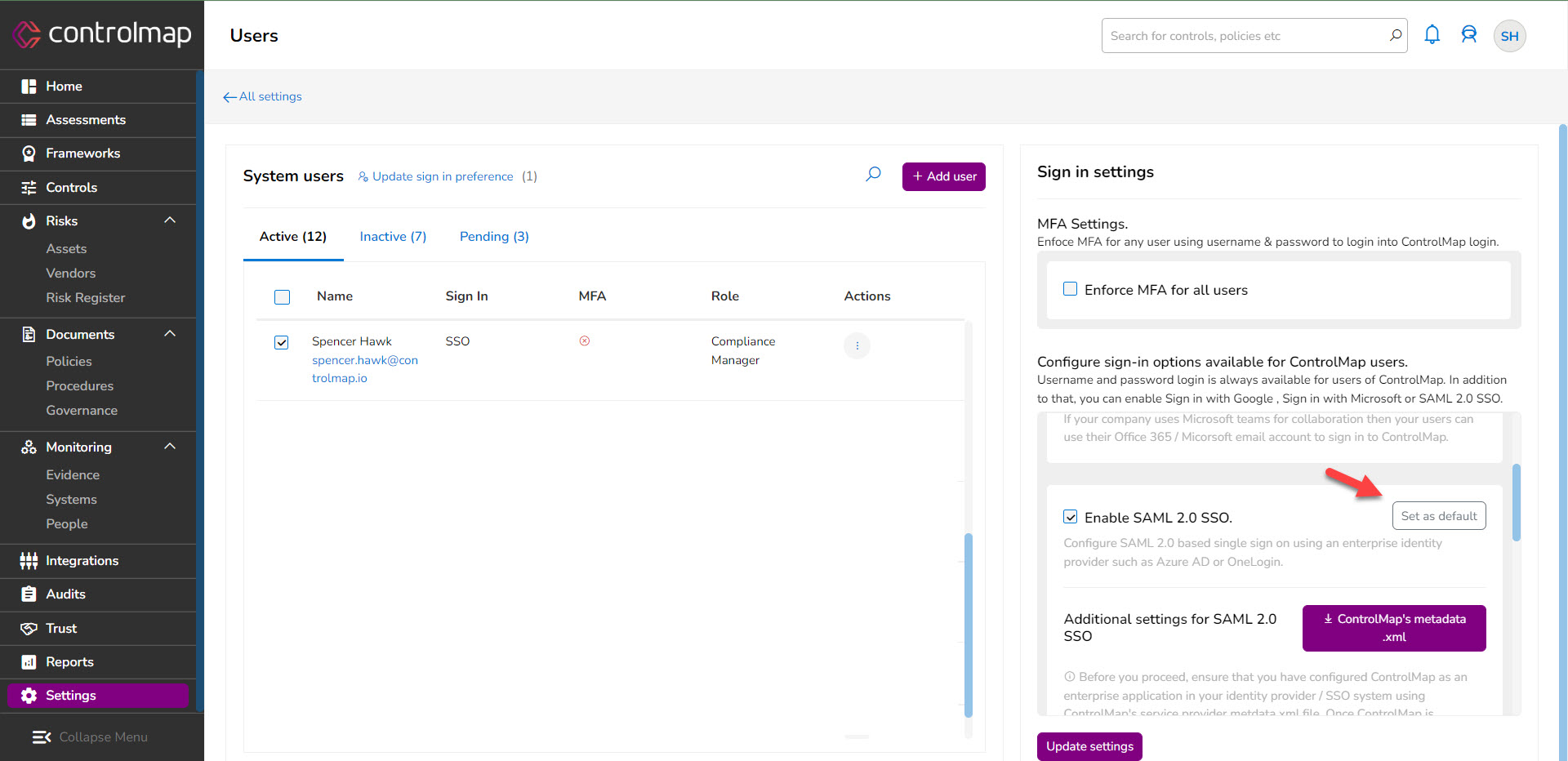Open Assessments list icon
The height and width of the screenshot is (761, 1568).
coord(29,120)
